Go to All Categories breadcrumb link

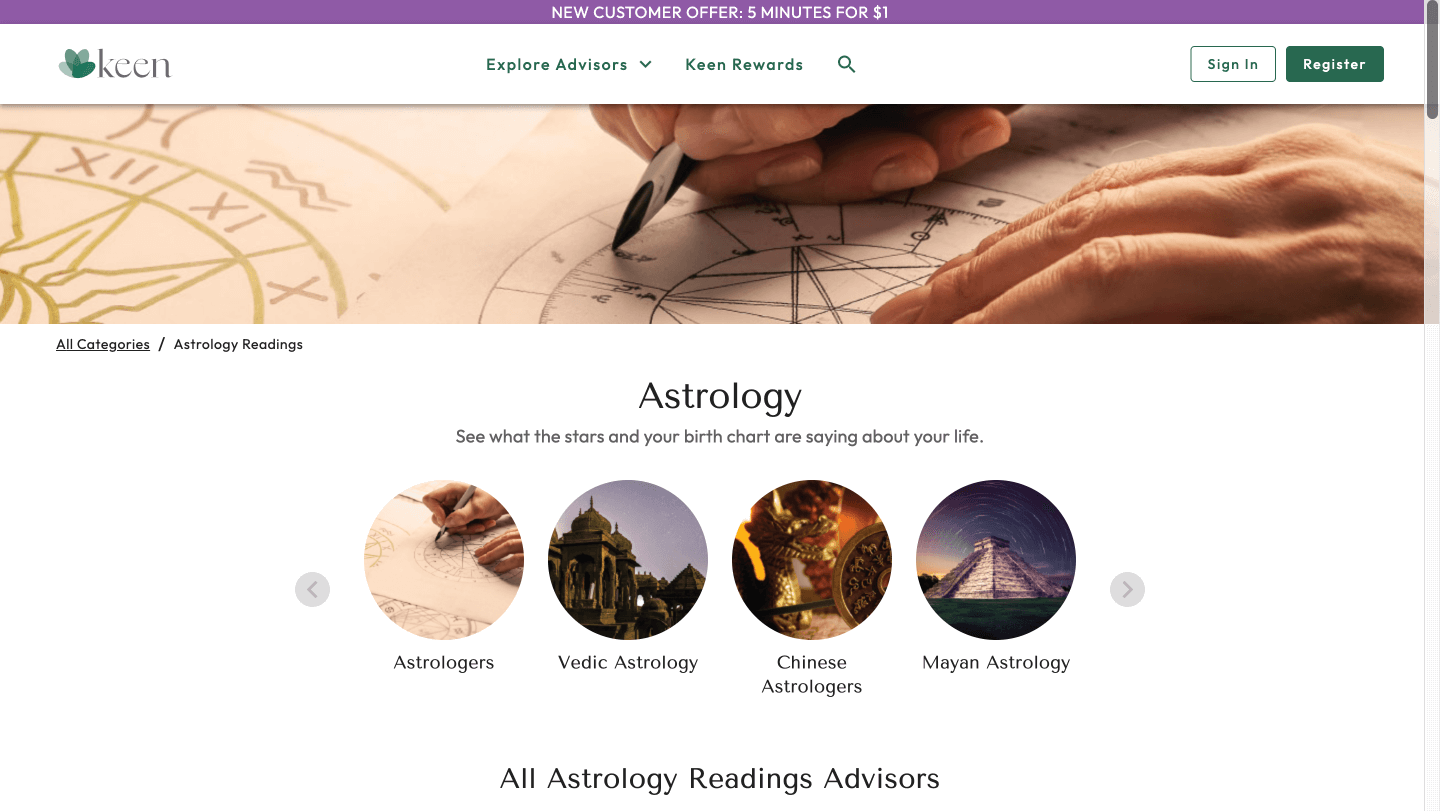[103, 344]
